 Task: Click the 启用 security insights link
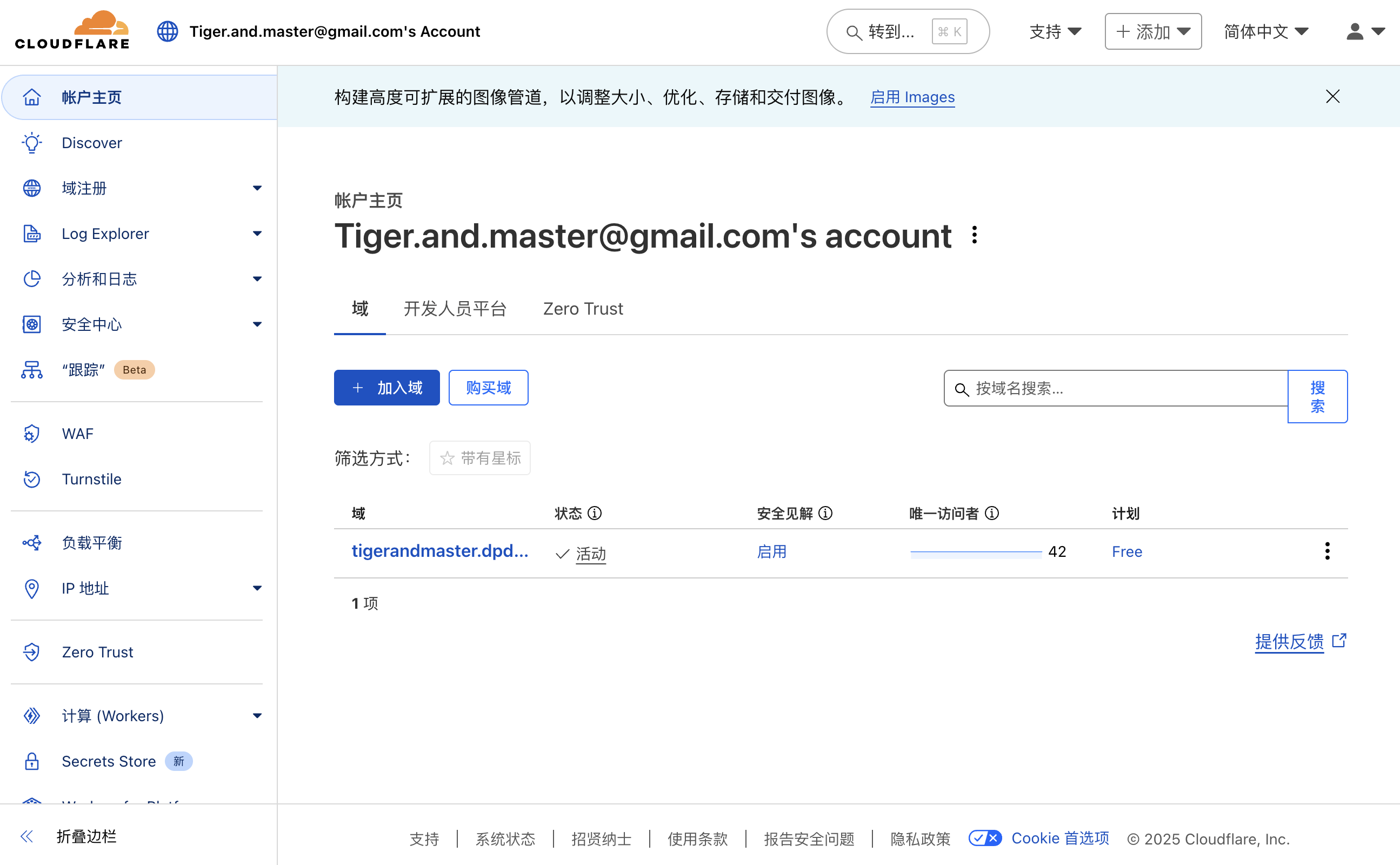[x=771, y=551]
